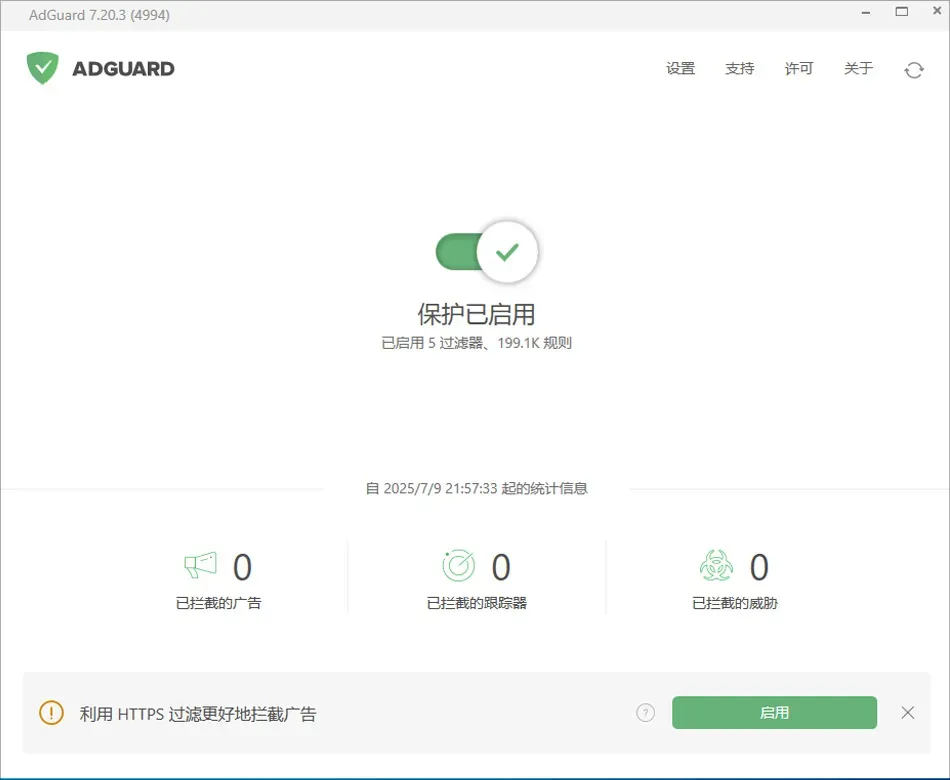The width and height of the screenshot is (950, 780).
Task: Click the AdGuard shield logo
Action: [42, 68]
